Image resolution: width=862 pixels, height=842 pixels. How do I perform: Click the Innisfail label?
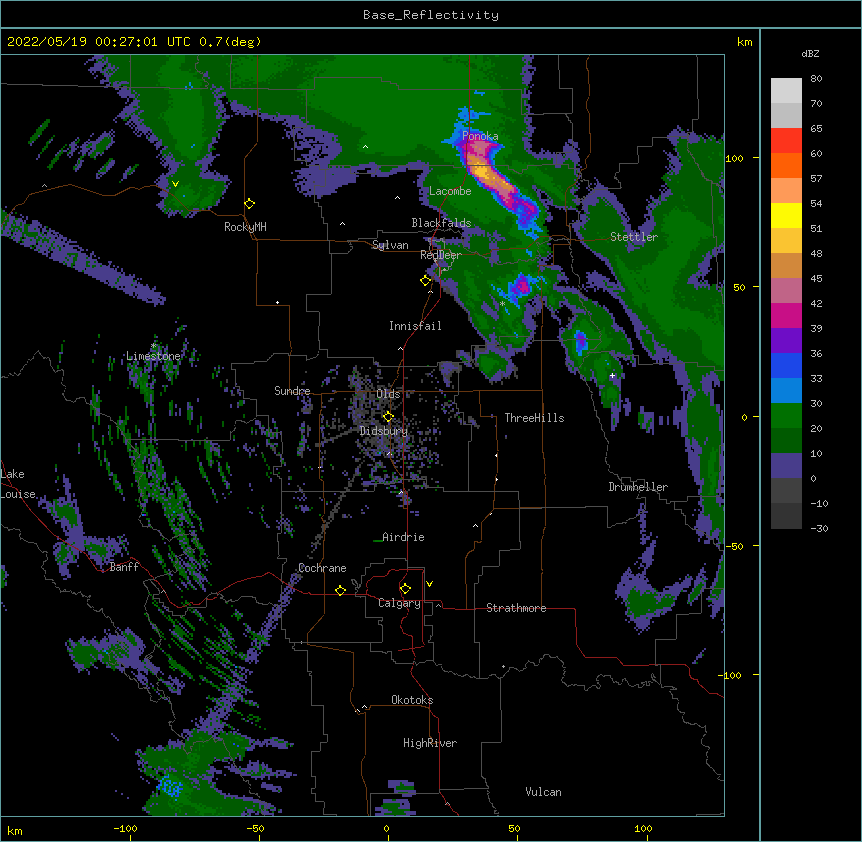(415, 326)
